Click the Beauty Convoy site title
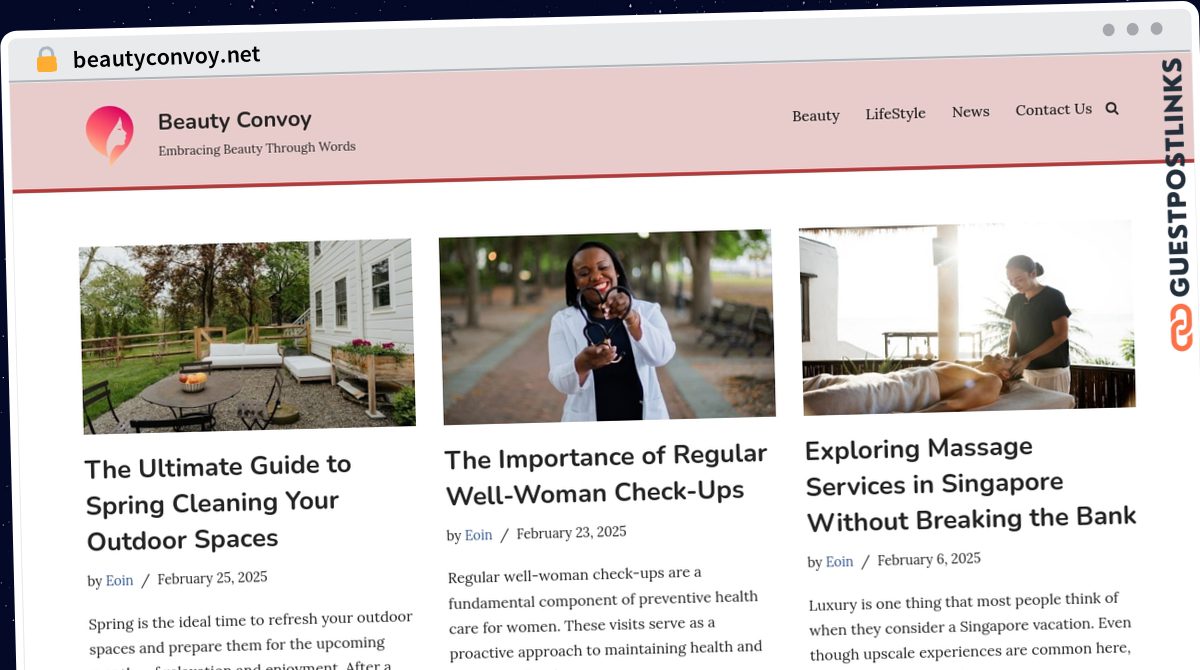1200x670 pixels. click(x=235, y=121)
